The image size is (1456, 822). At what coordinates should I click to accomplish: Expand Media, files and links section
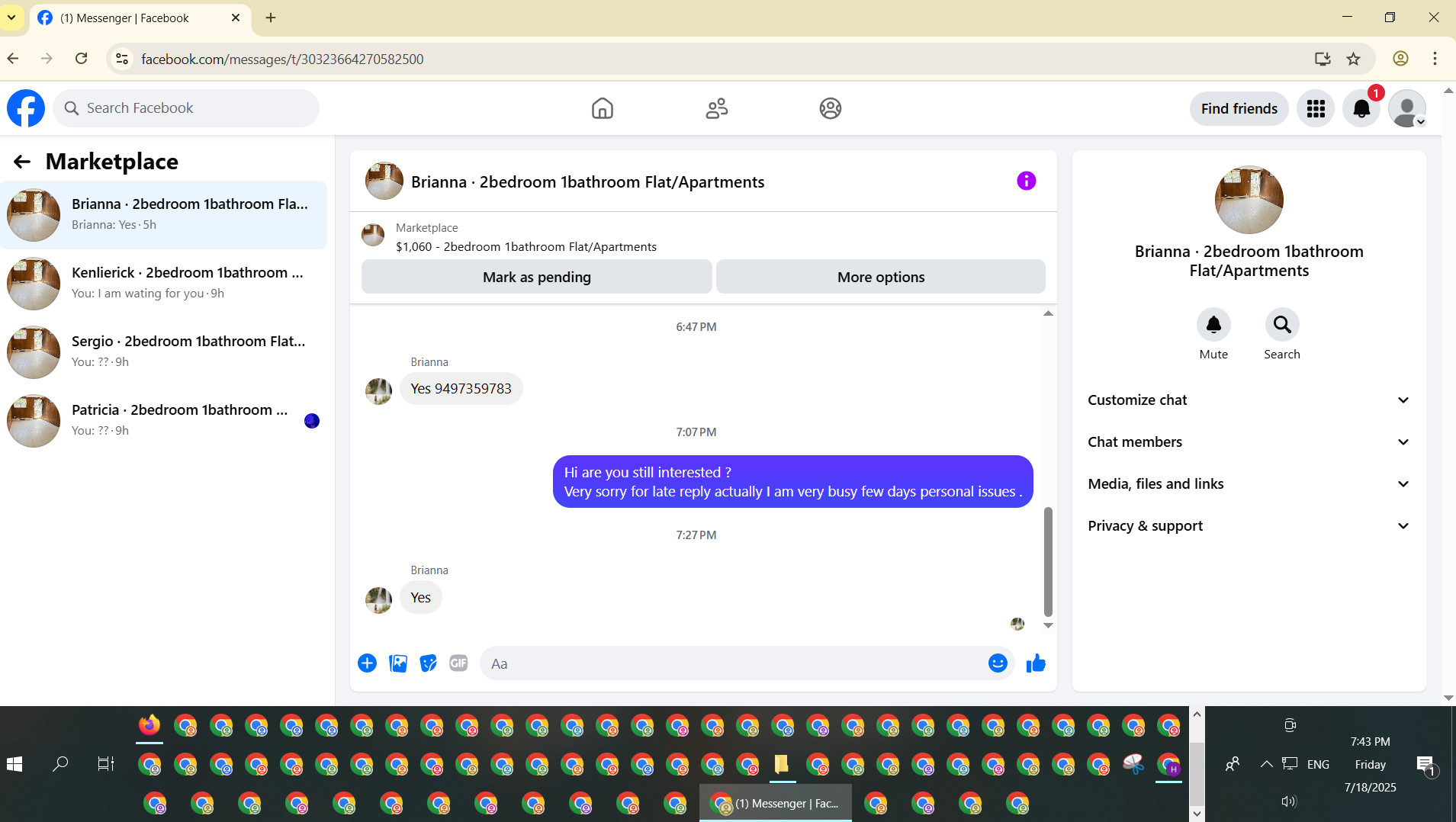click(x=1249, y=484)
